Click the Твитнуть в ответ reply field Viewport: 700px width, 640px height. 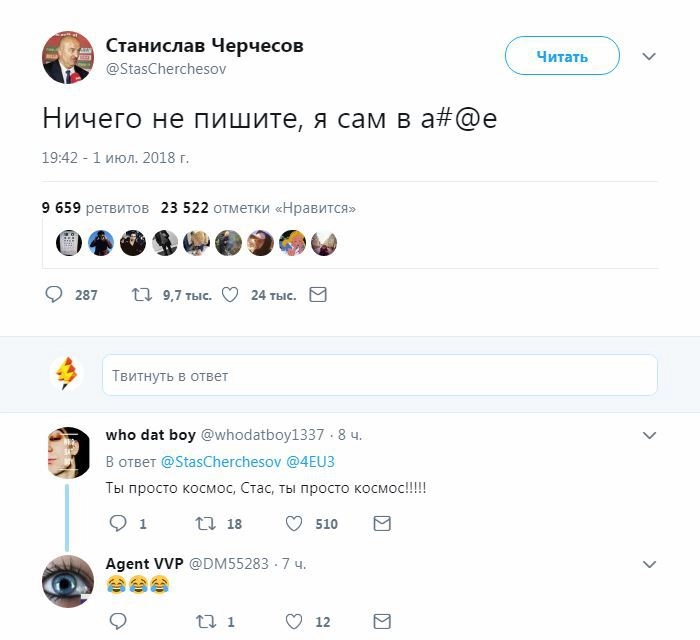380,375
